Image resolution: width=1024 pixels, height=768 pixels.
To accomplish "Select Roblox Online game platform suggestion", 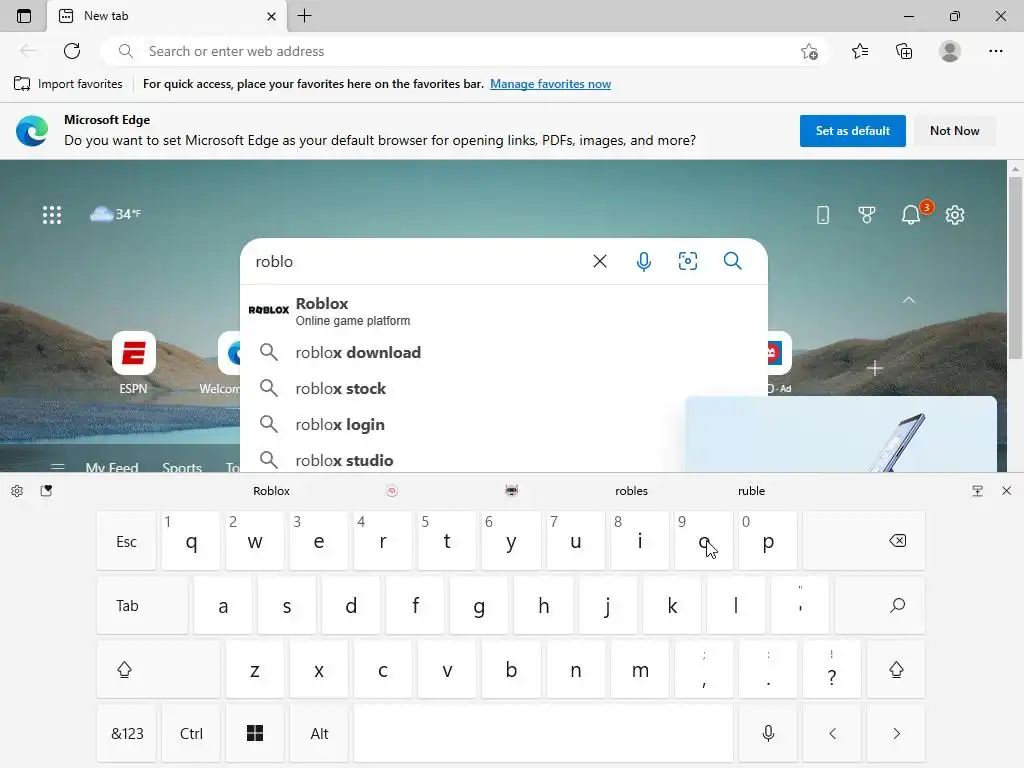I will 504,311.
